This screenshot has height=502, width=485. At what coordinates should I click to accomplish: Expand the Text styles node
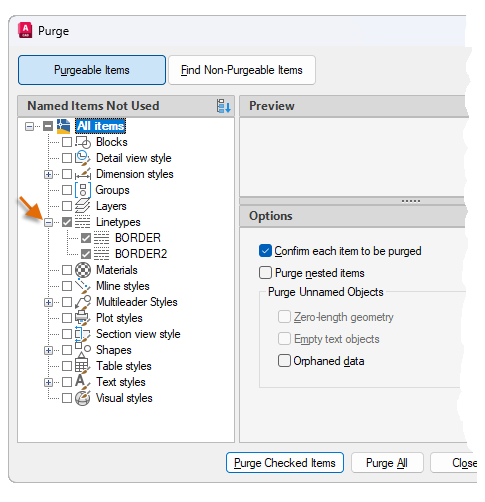point(49,382)
